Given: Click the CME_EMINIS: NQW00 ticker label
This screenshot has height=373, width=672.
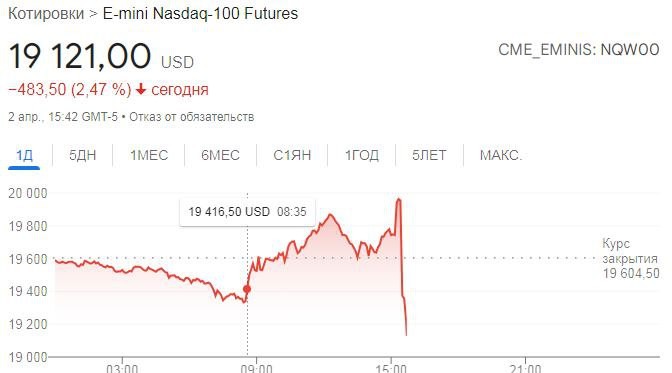Looking at the screenshot, I should [x=579, y=50].
